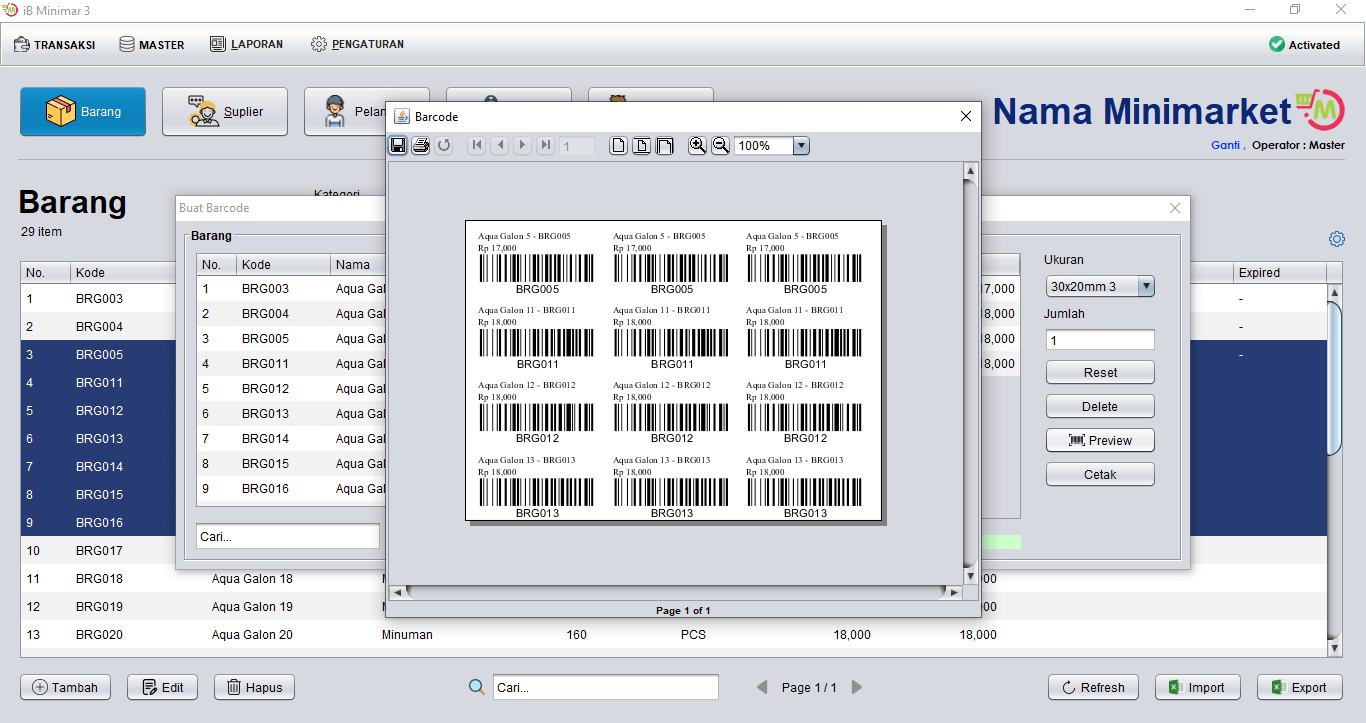This screenshot has width=1366, height=723.
Task: Select the fit-width view icon
Action: click(664, 145)
